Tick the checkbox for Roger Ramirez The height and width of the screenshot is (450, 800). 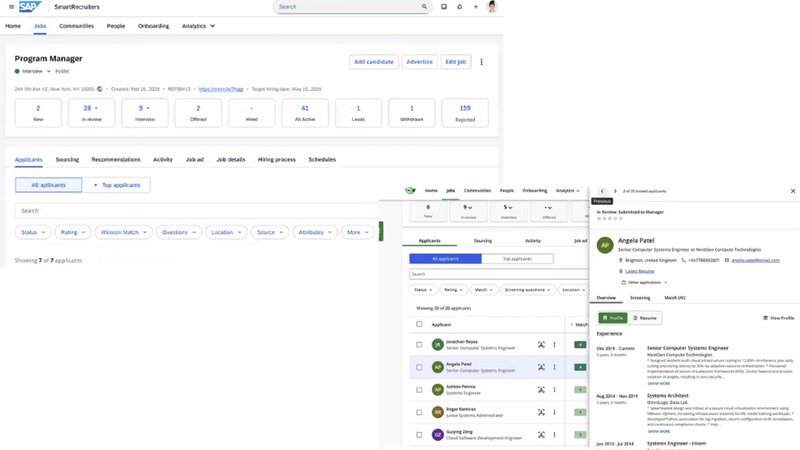(419, 412)
